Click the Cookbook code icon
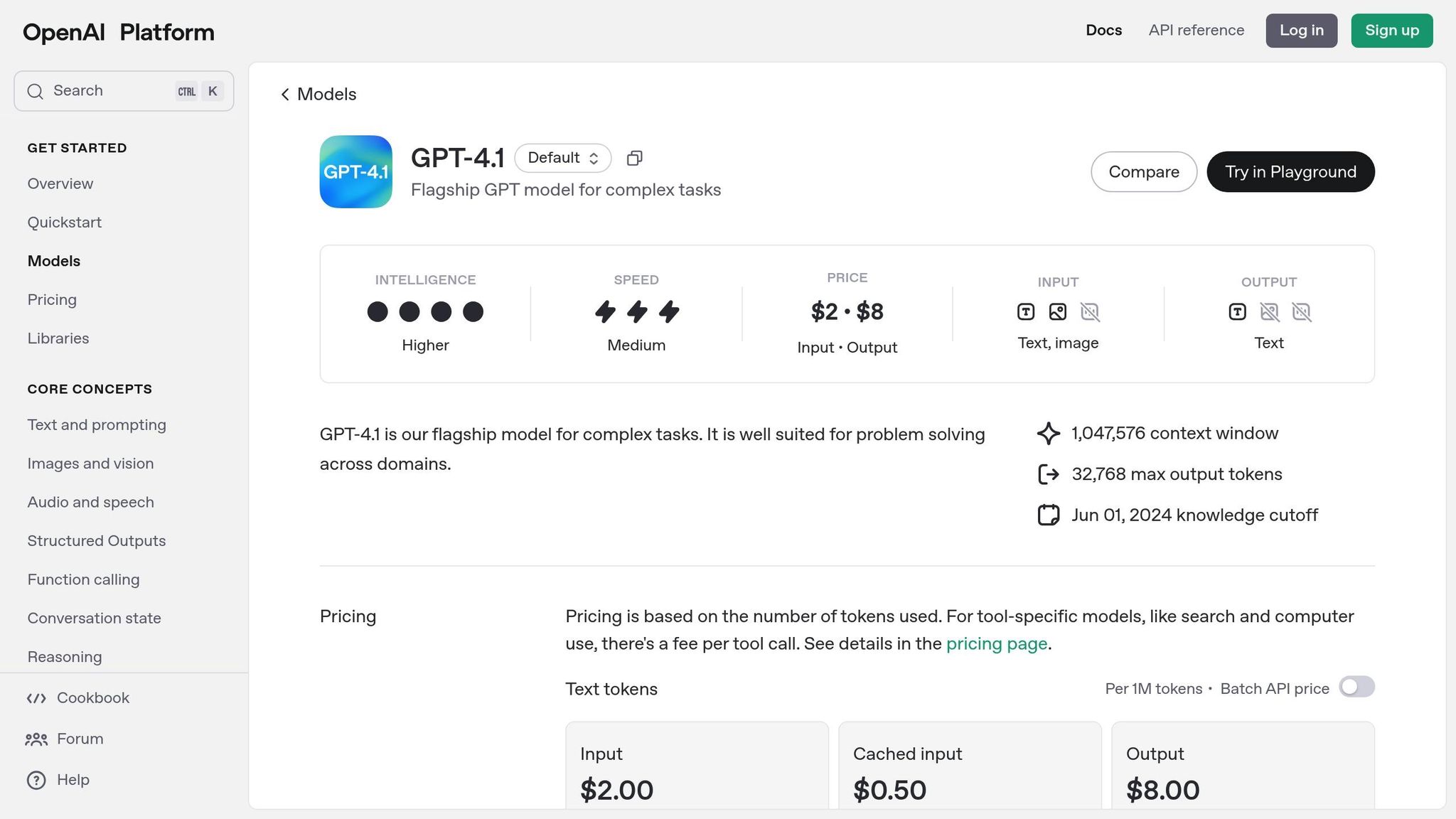This screenshot has height=819, width=1456. tap(36, 698)
